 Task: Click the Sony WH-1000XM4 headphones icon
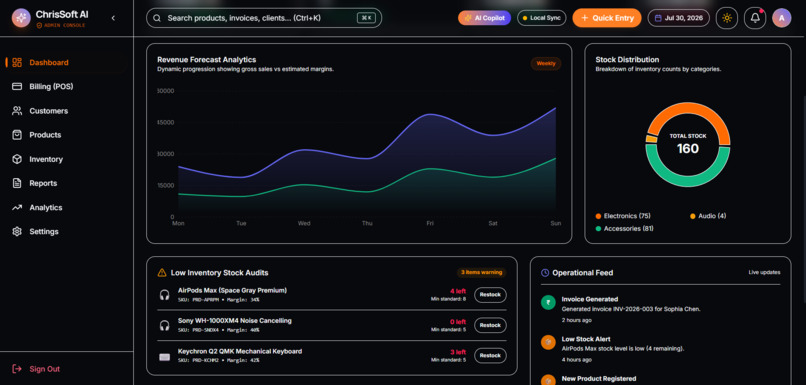pyautogui.click(x=164, y=325)
